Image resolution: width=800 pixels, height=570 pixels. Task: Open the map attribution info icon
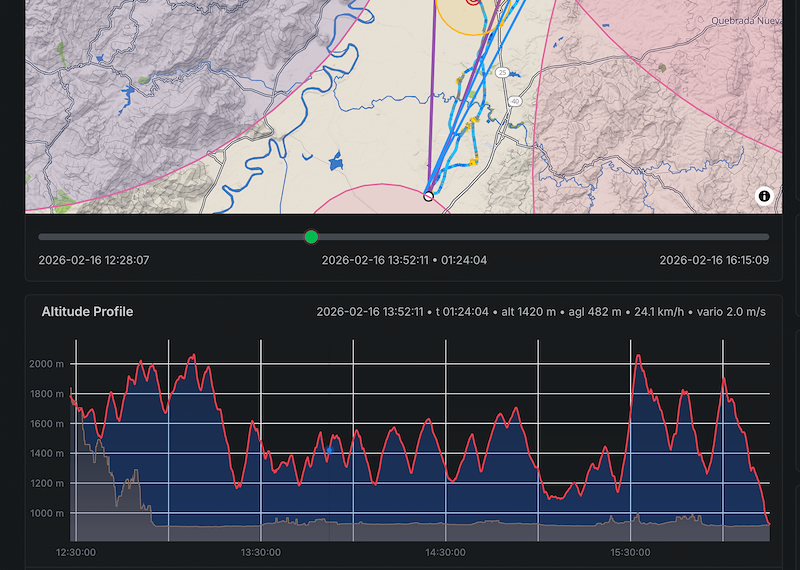[764, 196]
